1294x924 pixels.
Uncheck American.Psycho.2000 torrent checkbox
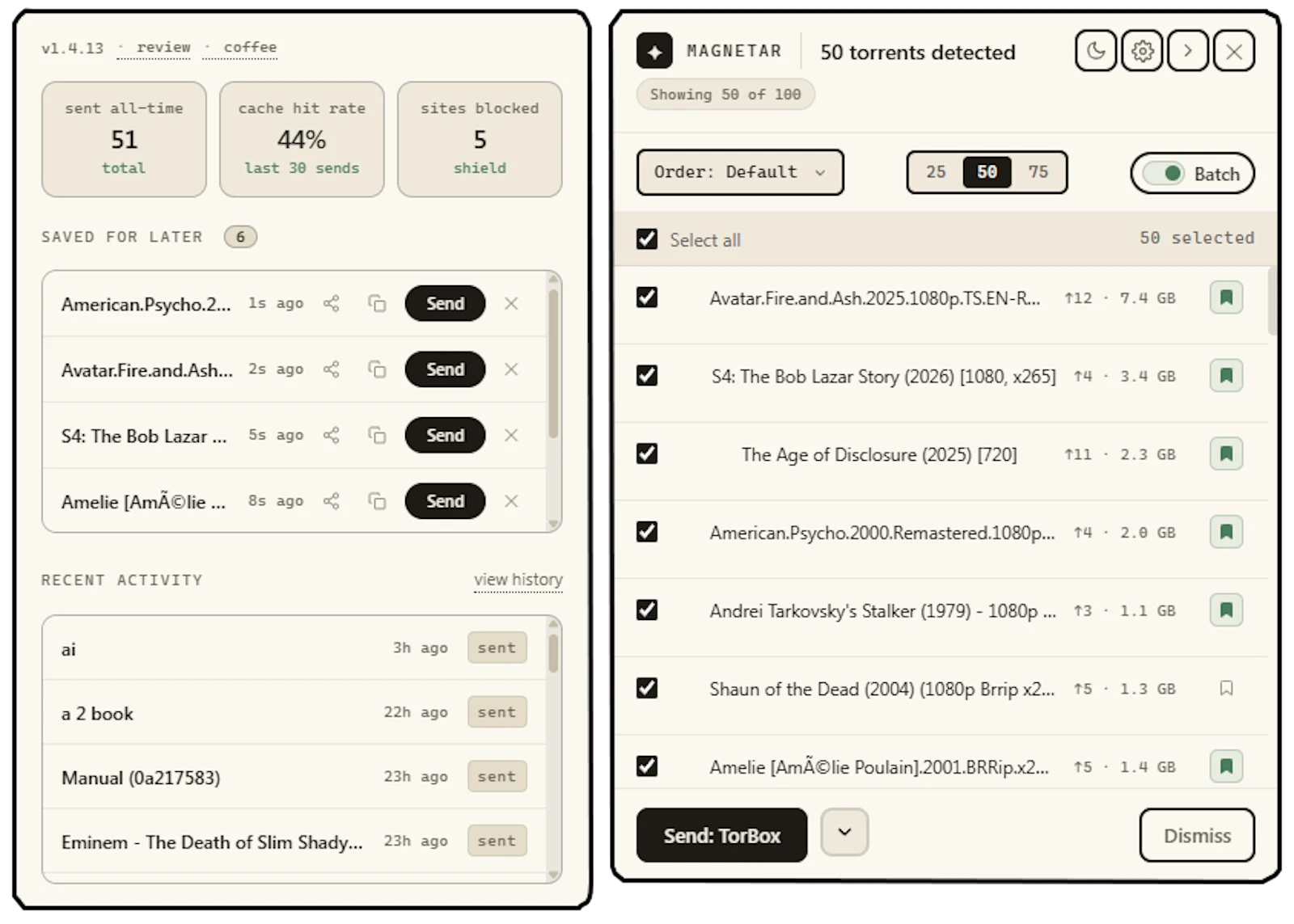tap(647, 532)
